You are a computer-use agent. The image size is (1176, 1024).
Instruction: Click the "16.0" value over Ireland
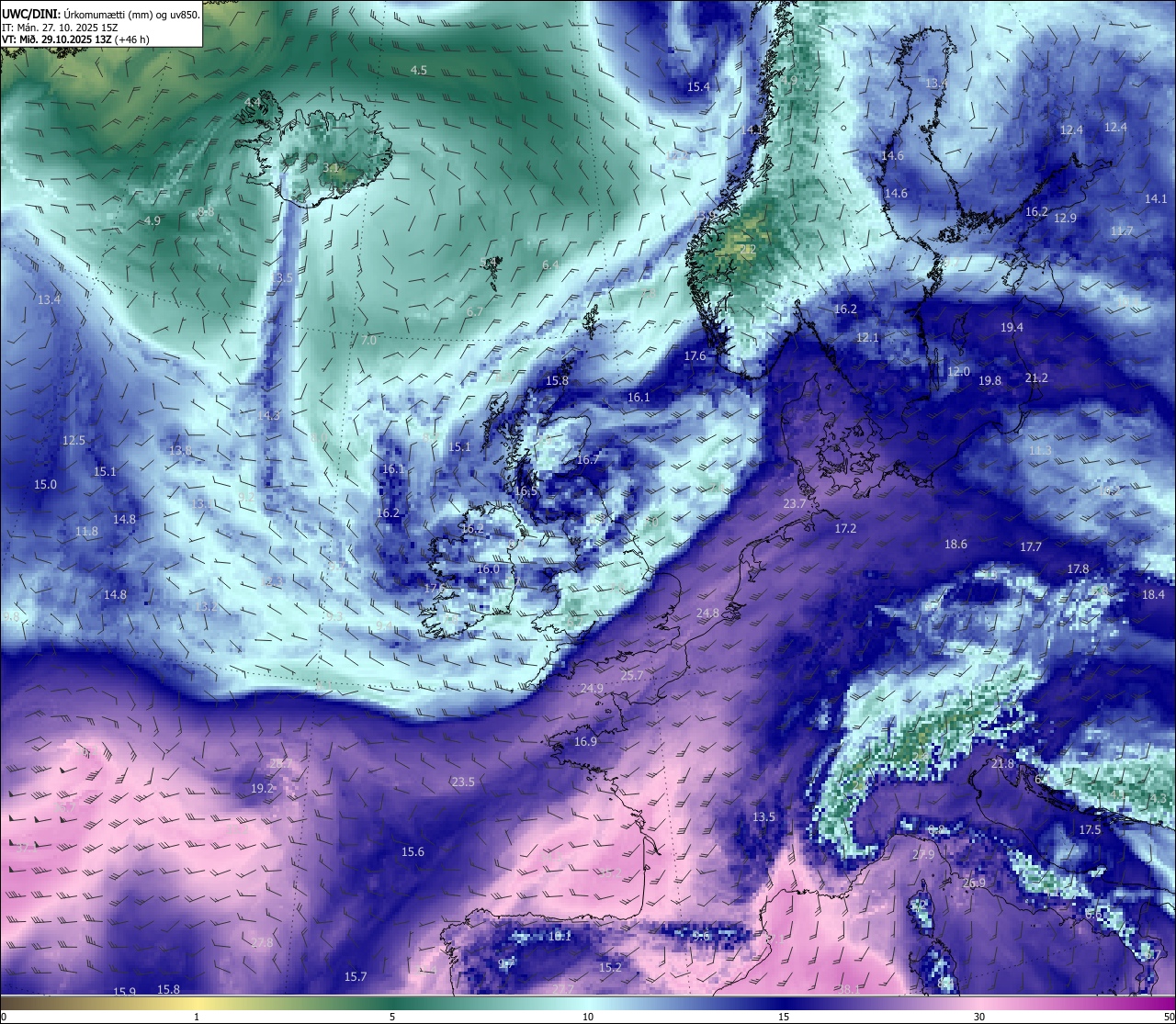[x=488, y=569]
